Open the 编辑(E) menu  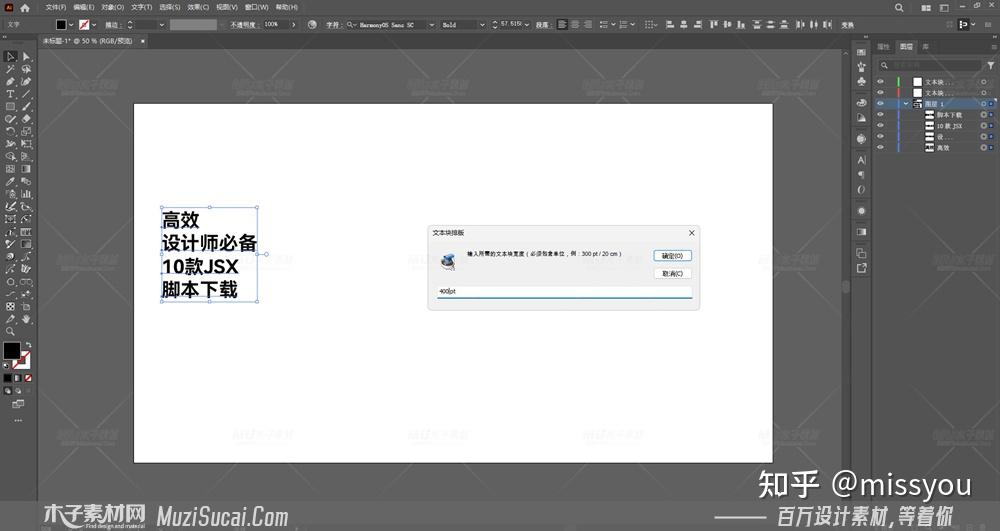click(x=84, y=8)
